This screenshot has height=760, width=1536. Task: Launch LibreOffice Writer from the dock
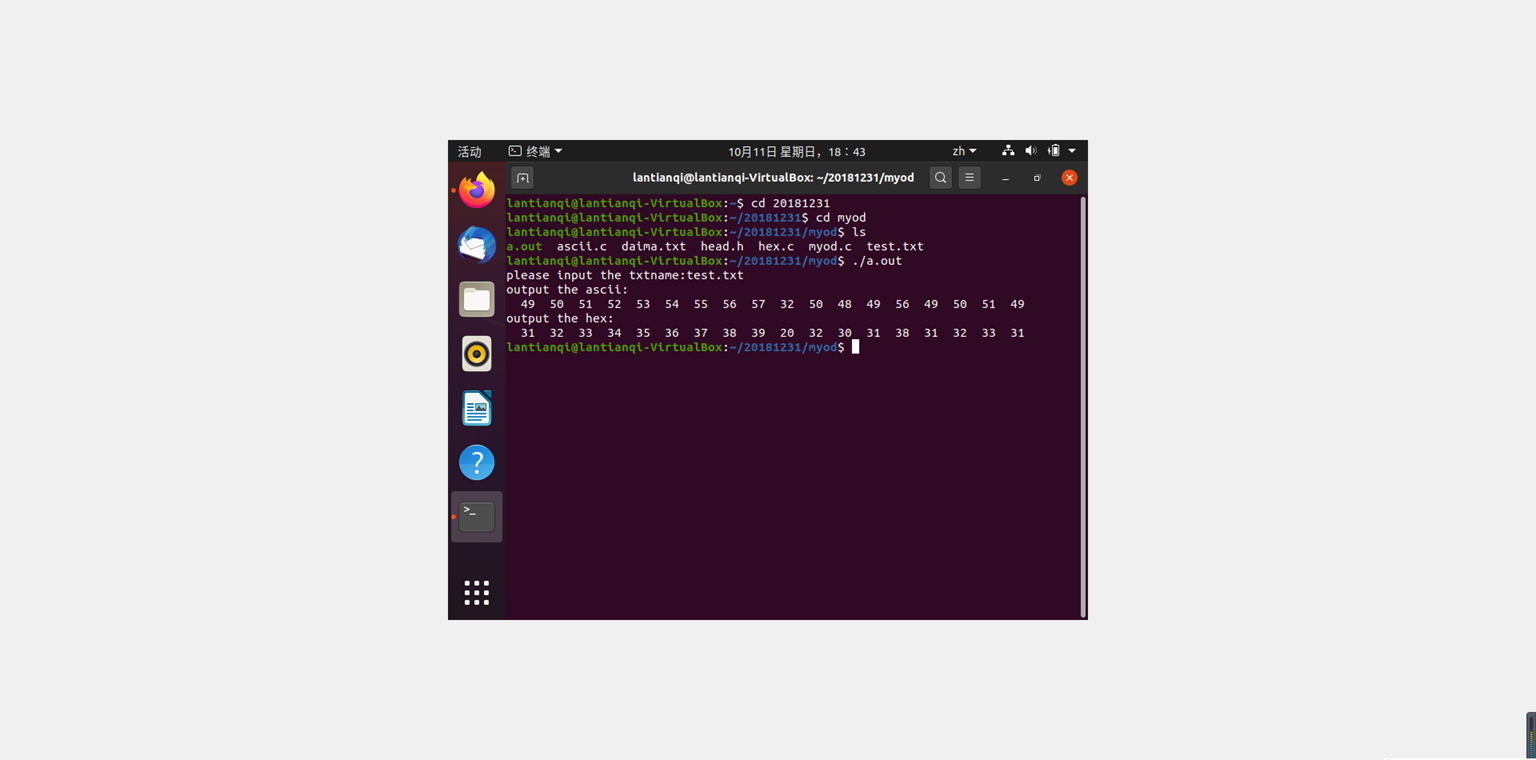tap(477, 408)
